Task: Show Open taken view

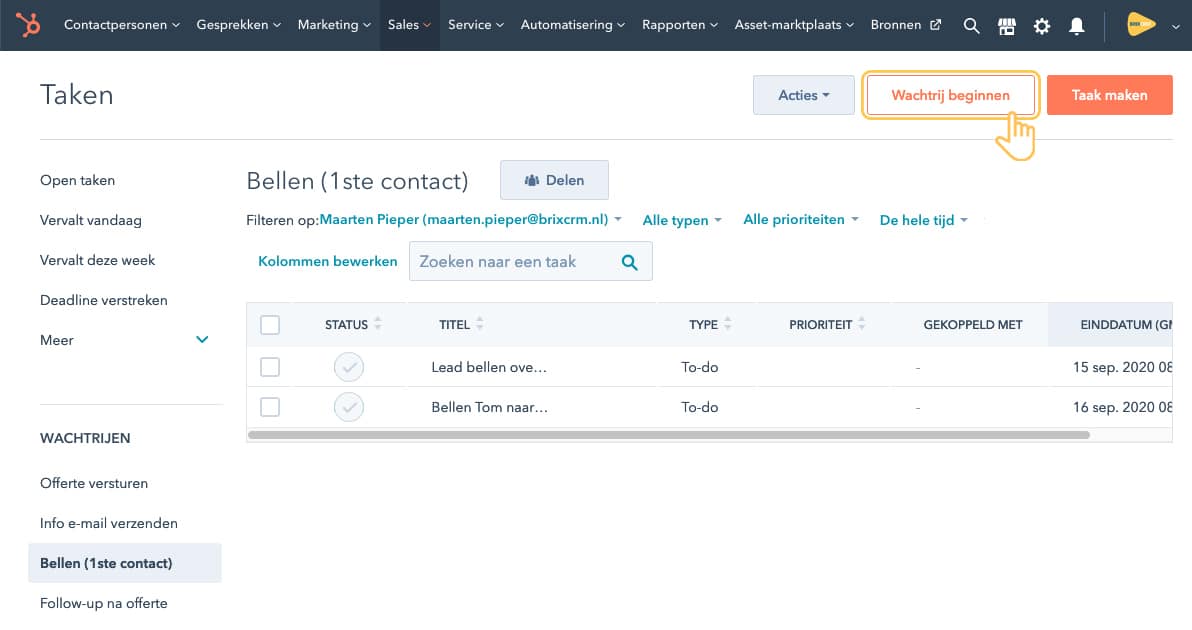Action: click(x=78, y=180)
